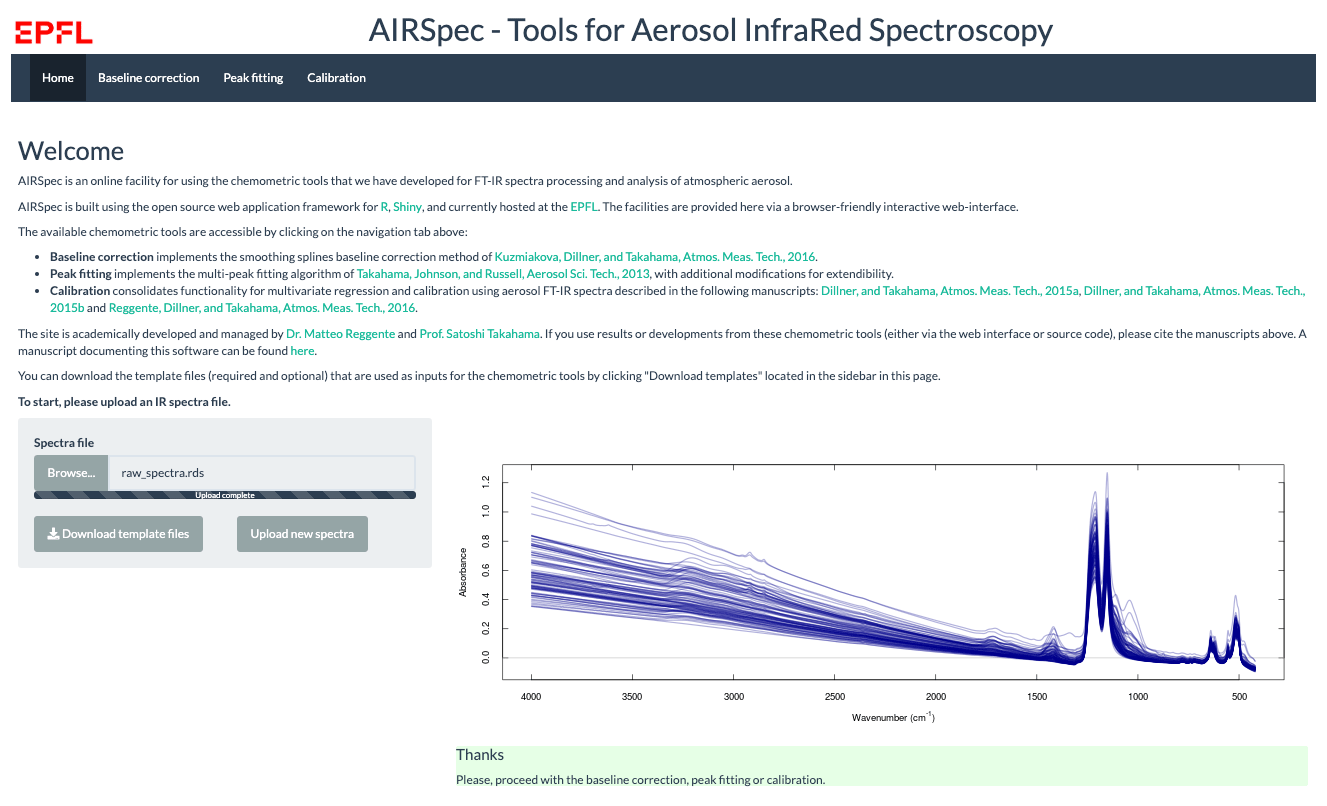1327x806 pixels.
Task: Open Takahama, Johnson, and Russell 2013 reference
Action: click(x=503, y=274)
